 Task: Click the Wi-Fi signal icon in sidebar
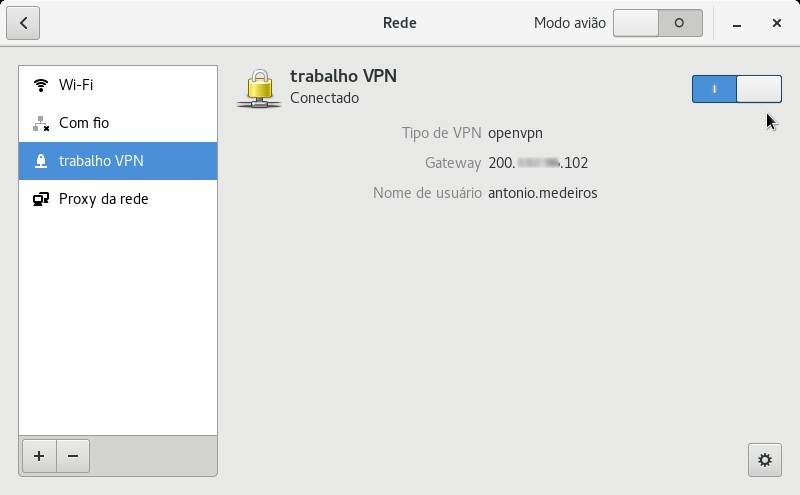40,85
